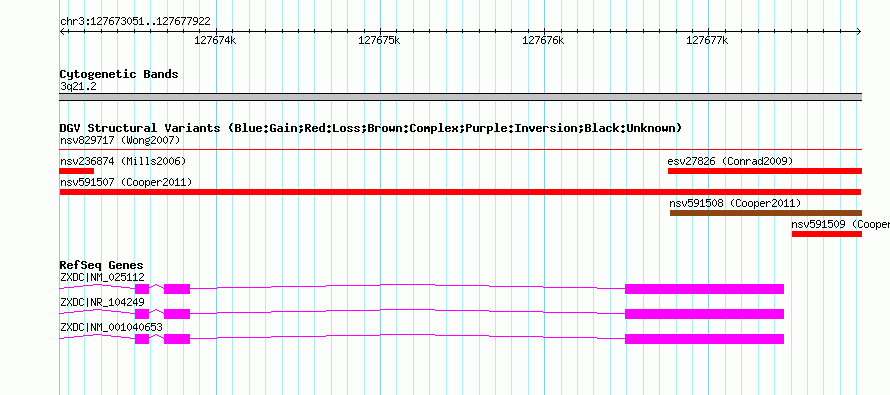Viewport: 890px width, 395px height.
Task: Click the chr3:127673051..127677922 coordinate label
Action: click(135, 22)
